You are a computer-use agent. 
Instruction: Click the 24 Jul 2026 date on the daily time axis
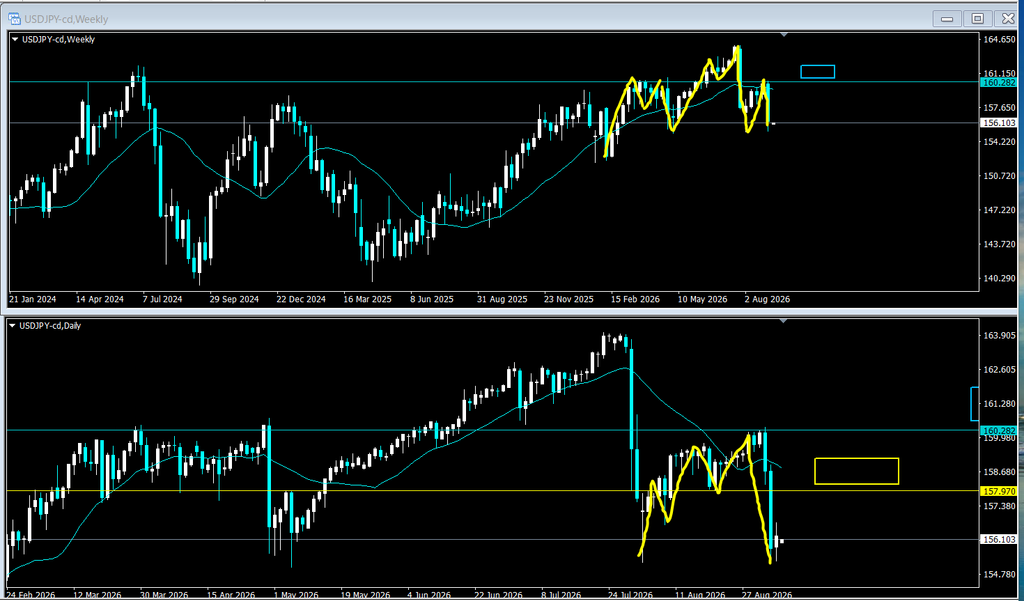pyautogui.click(x=632, y=595)
